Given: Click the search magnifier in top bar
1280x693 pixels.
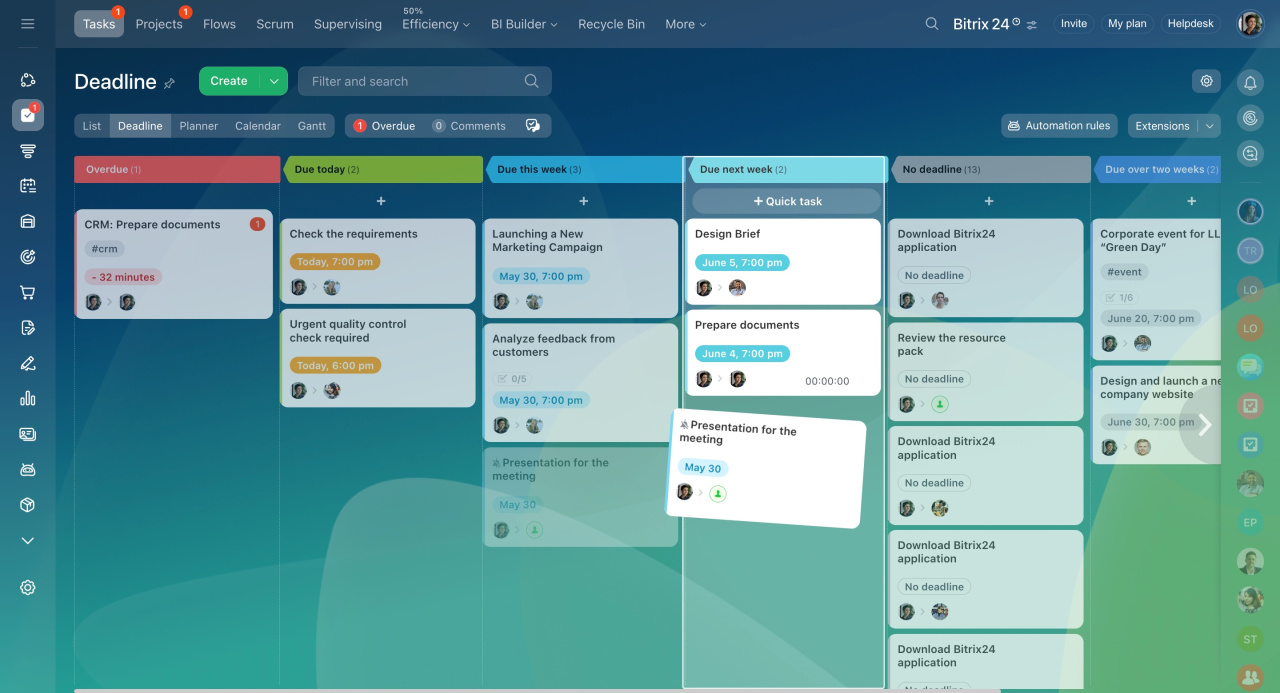Looking at the screenshot, I should tap(932, 24).
